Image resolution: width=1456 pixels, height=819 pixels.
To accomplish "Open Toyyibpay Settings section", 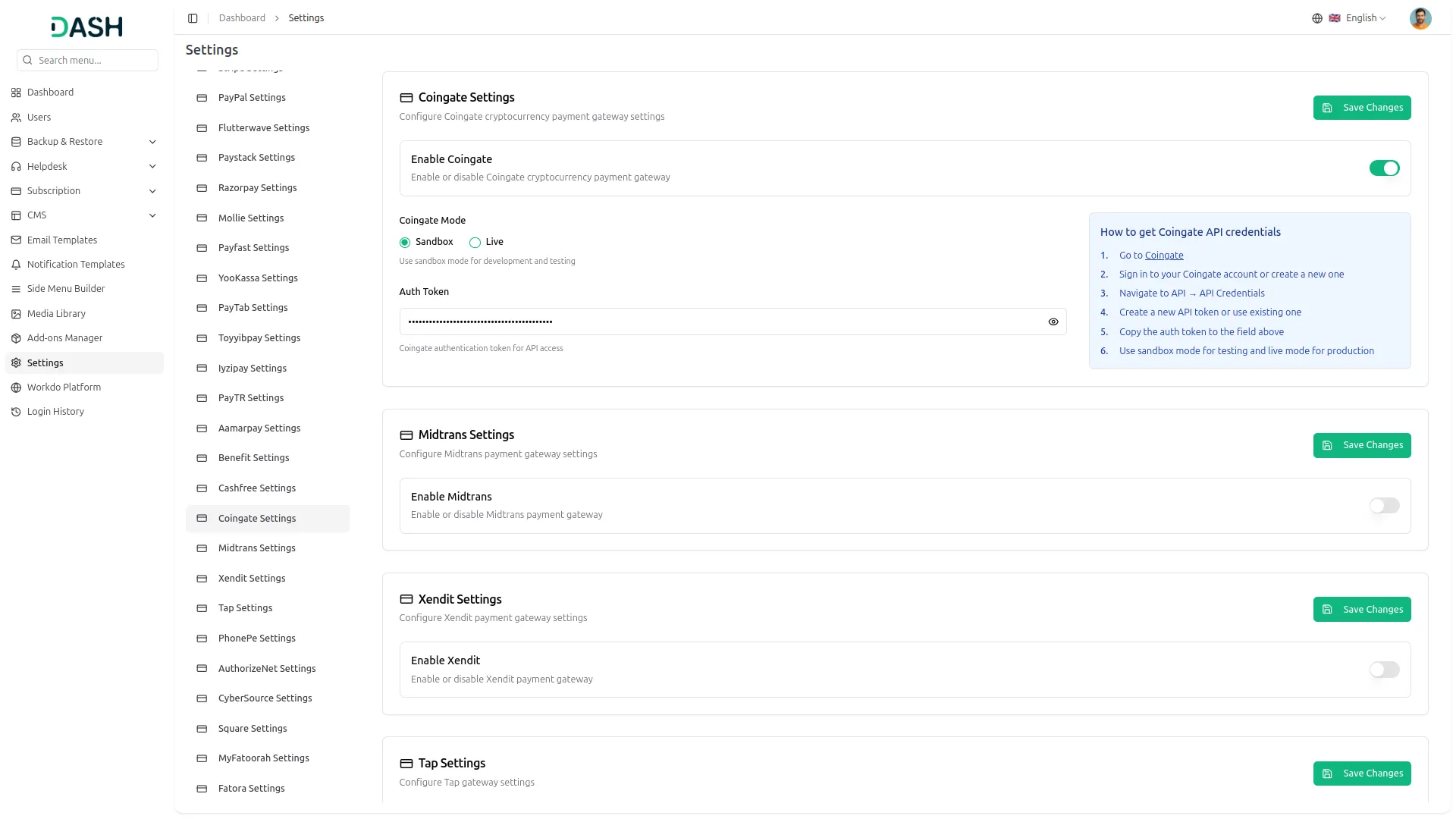I will point(268,338).
